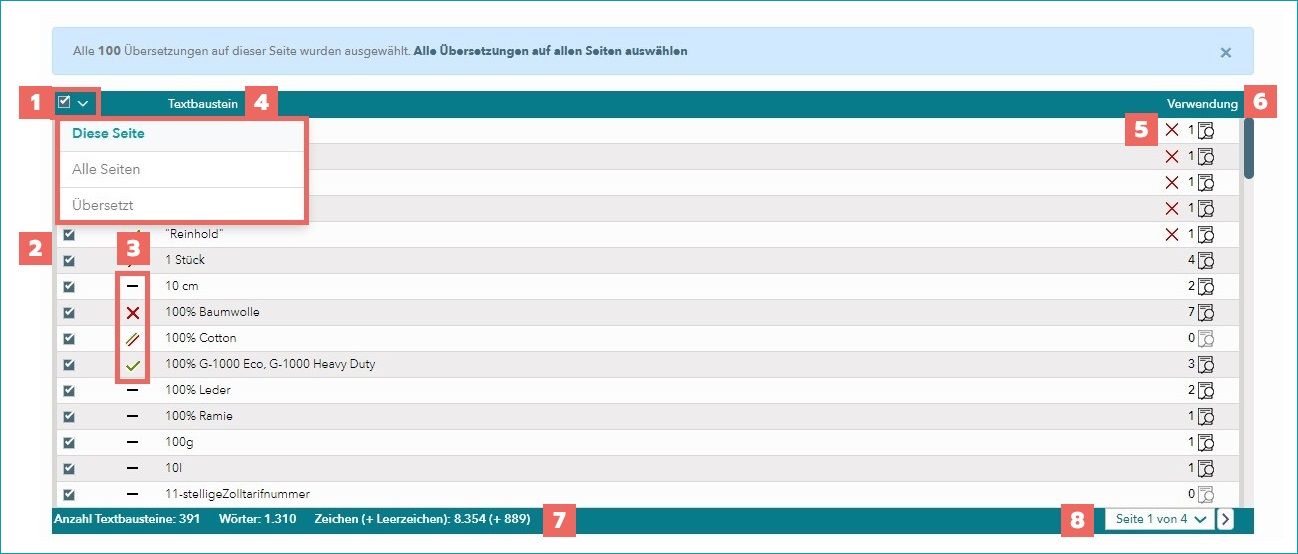Image resolution: width=1298 pixels, height=554 pixels.
Task: Click double-slash status icon of 100% Cotton
Action: [x=133, y=338]
